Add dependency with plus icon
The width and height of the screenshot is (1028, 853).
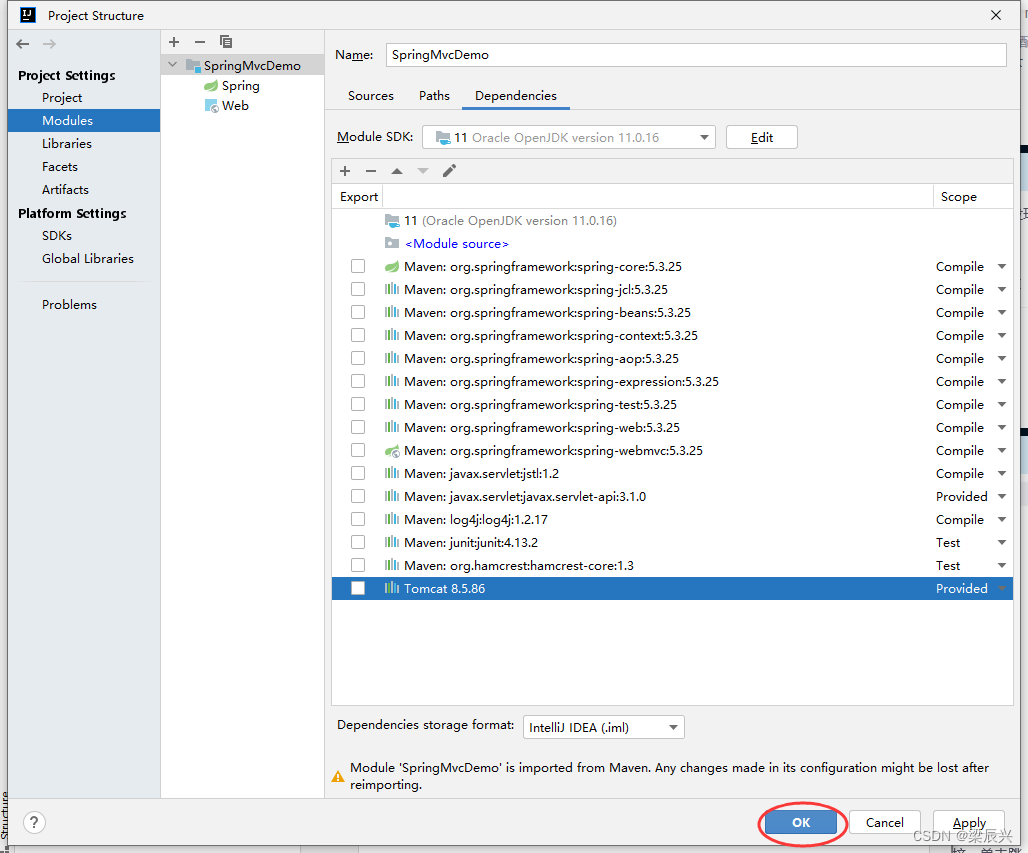[x=345, y=171]
